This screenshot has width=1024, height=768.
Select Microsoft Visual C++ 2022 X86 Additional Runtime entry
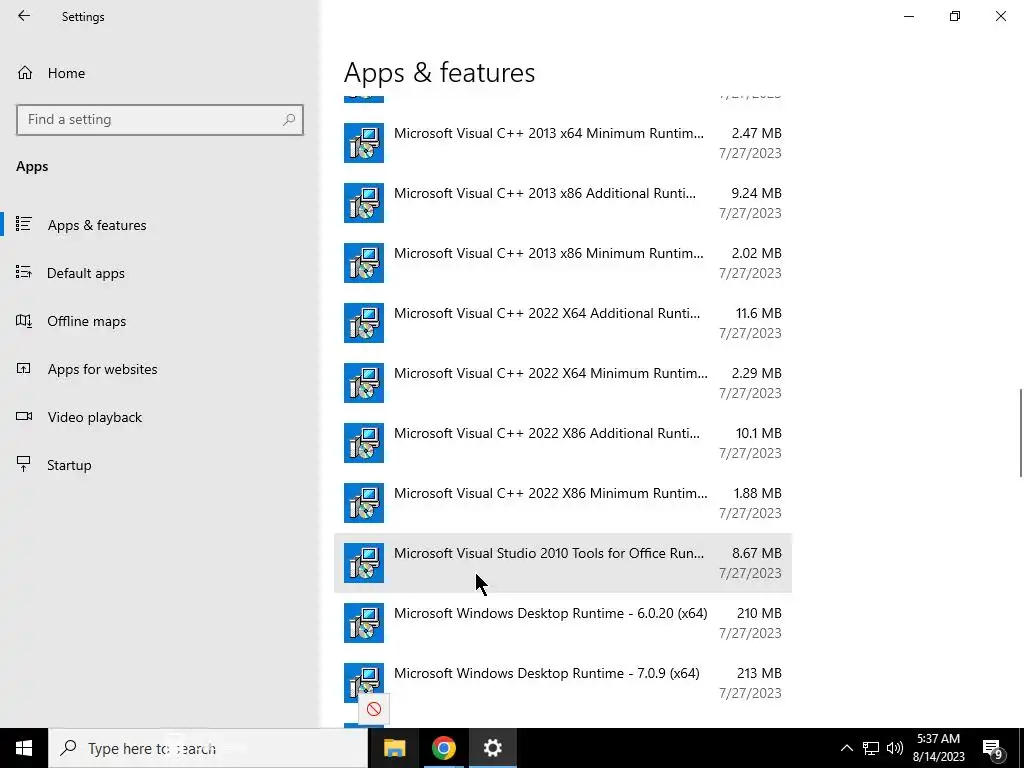tap(563, 443)
